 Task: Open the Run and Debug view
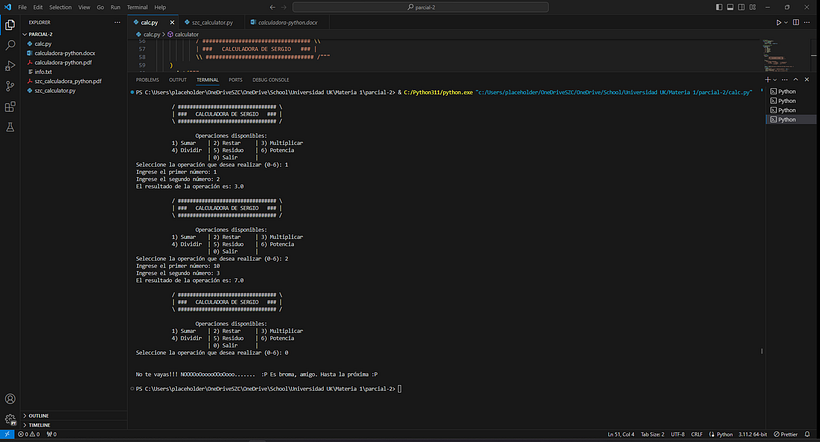[x=10, y=66]
